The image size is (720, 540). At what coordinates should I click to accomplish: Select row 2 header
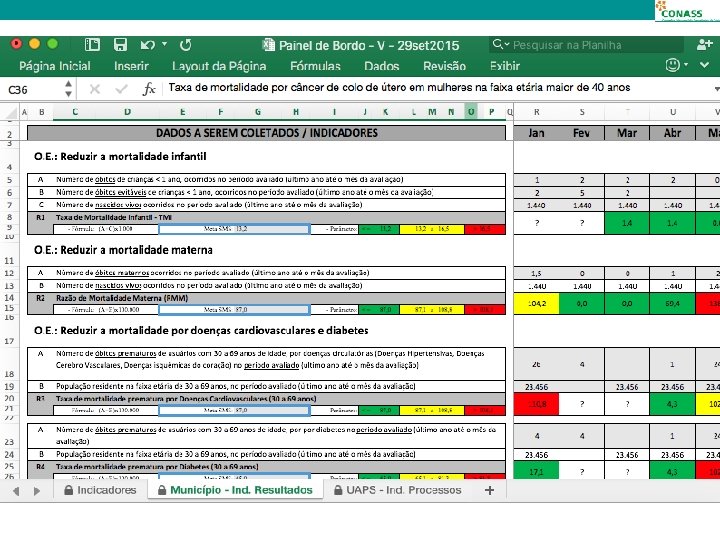pos(9,134)
